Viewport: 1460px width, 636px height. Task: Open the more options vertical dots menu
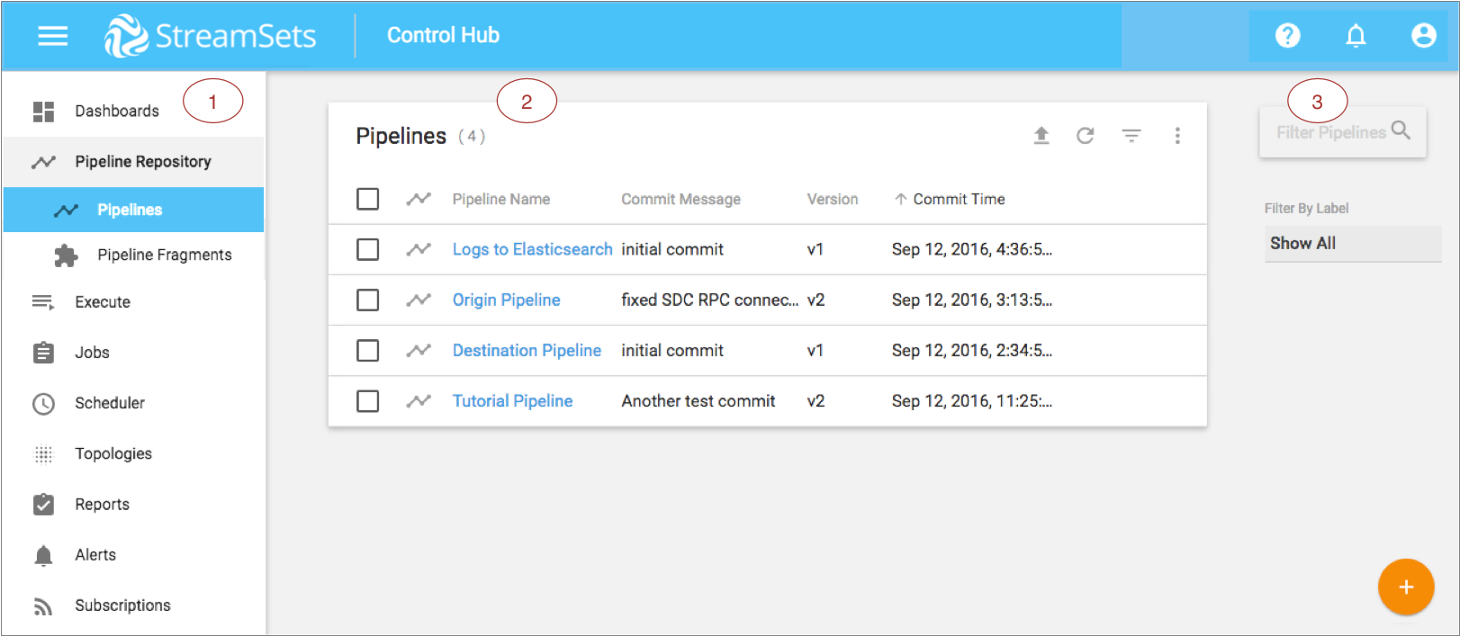point(1177,136)
